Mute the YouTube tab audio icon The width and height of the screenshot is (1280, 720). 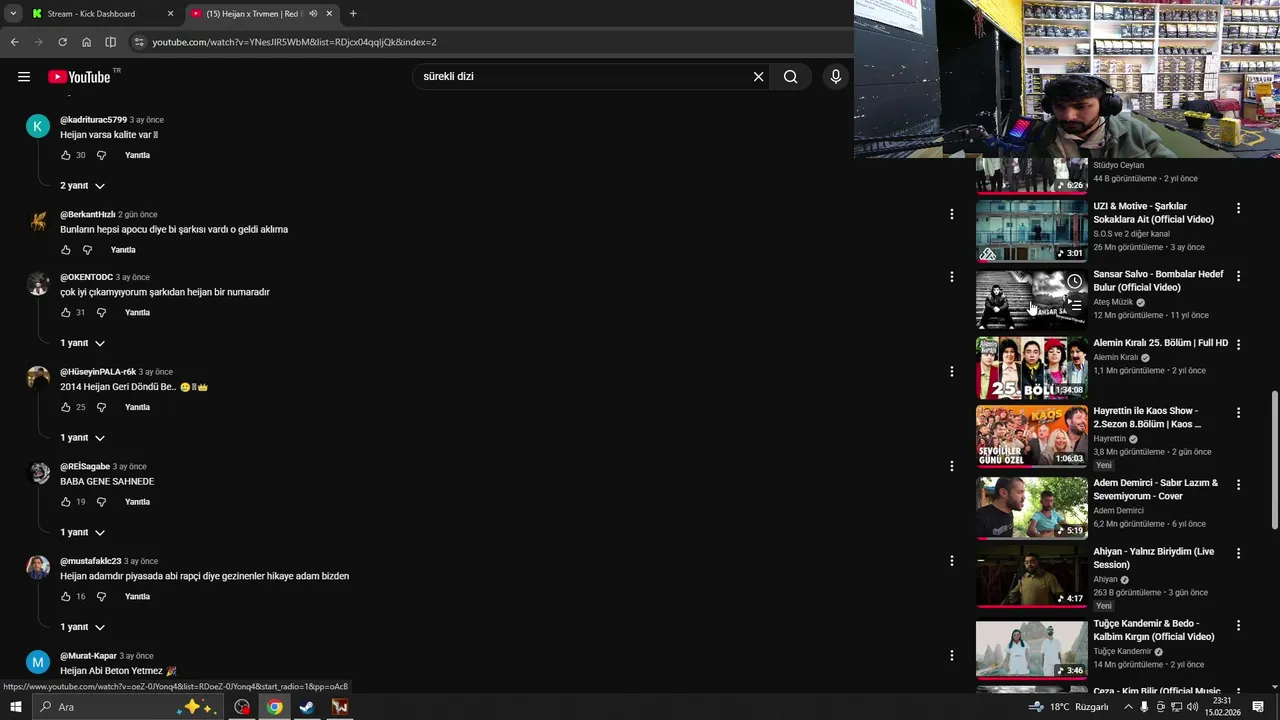[313, 14]
